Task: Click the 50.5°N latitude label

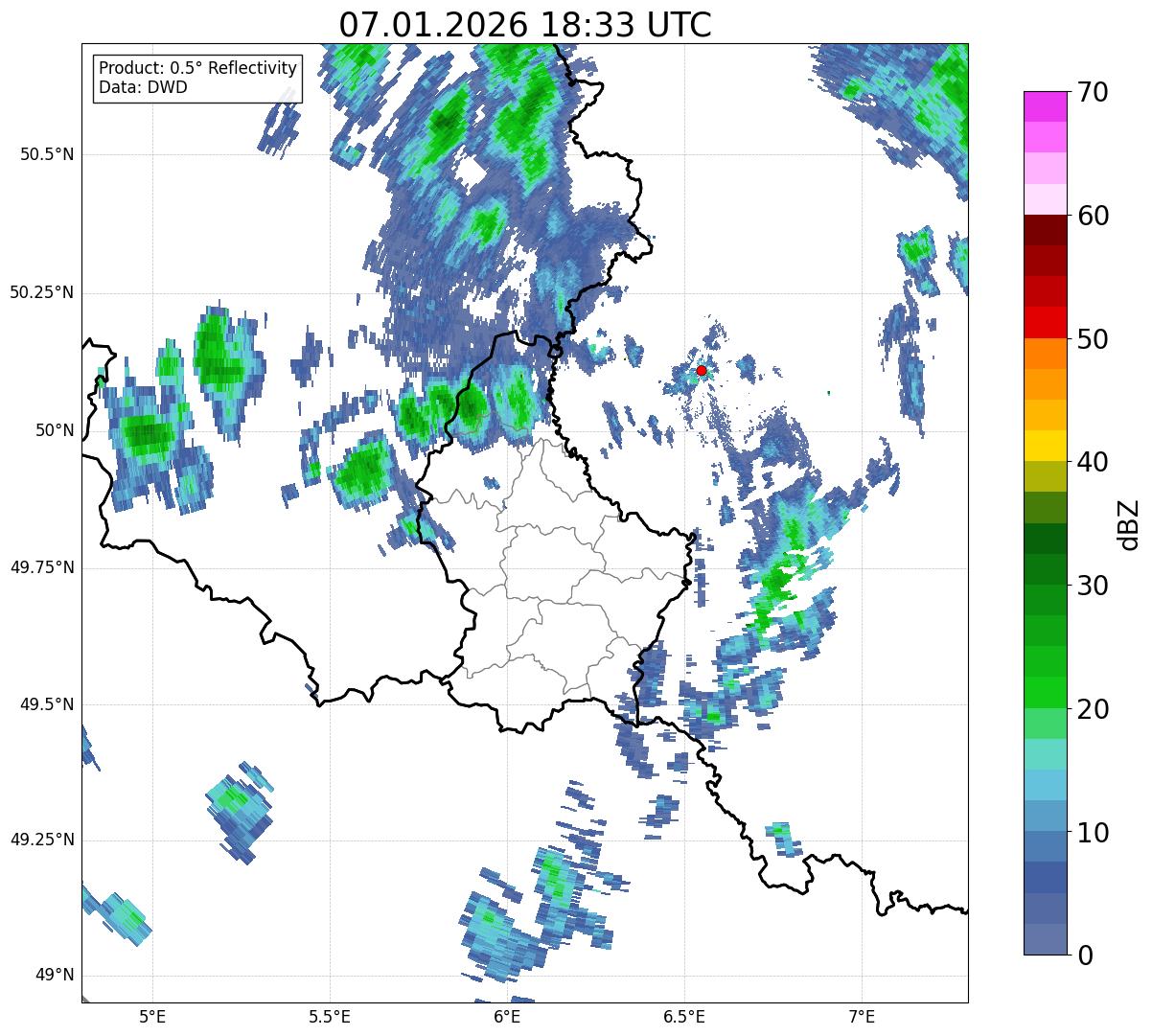Action: pyautogui.click(x=47, y=155)
